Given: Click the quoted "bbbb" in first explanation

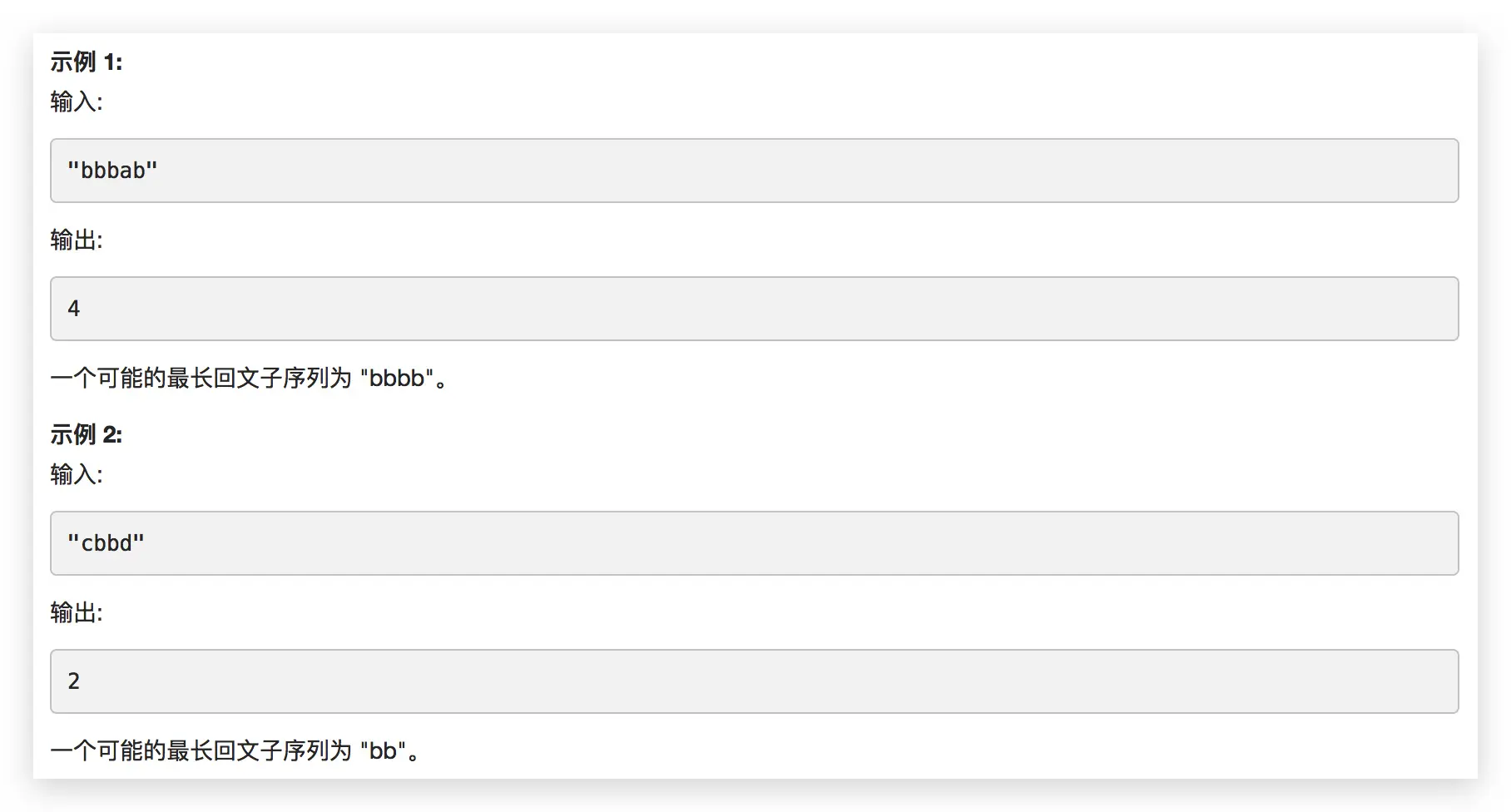Looking at the screenshot, I should point(397,379).
